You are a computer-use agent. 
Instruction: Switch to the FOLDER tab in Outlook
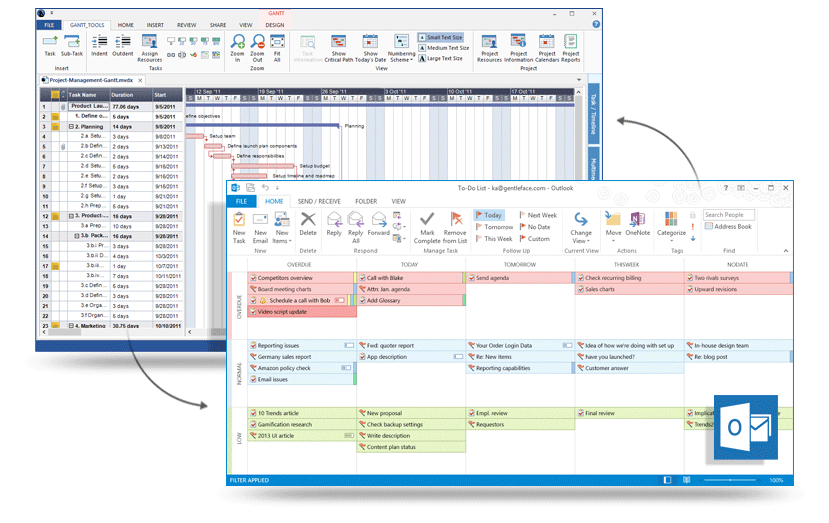[366, 201]
